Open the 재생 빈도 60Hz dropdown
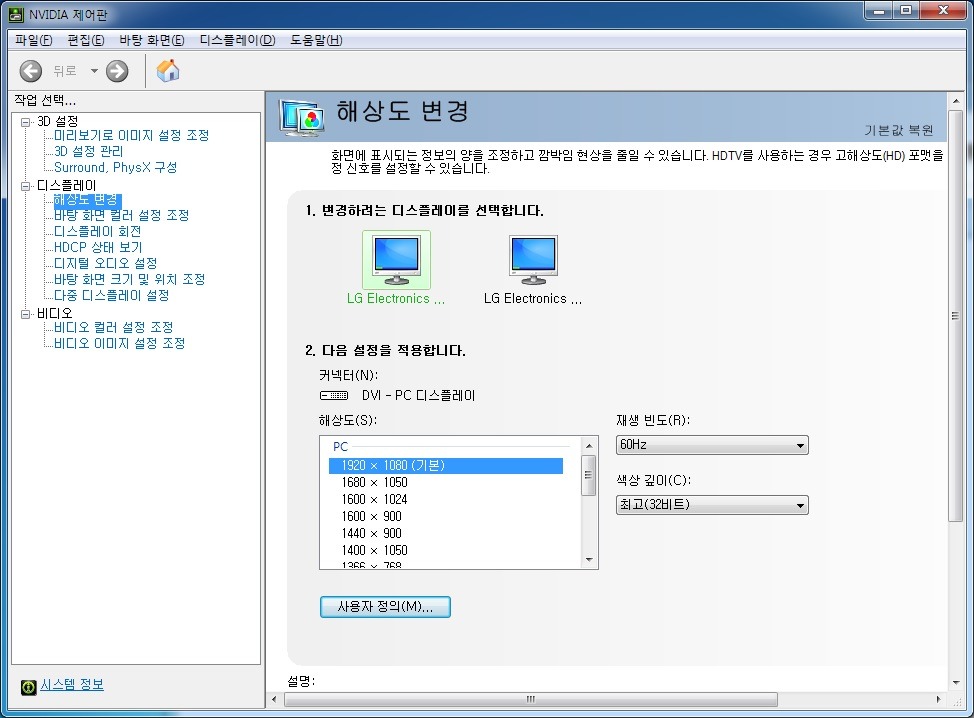974x718 pixels. click(712, 445)
